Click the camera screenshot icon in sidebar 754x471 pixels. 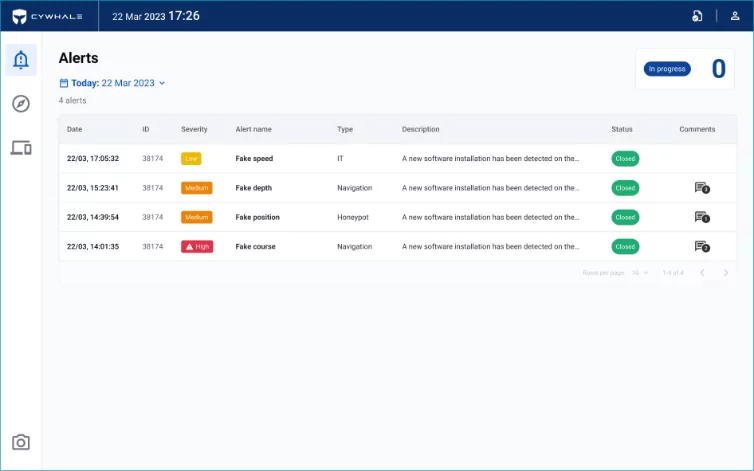[21, 442]
